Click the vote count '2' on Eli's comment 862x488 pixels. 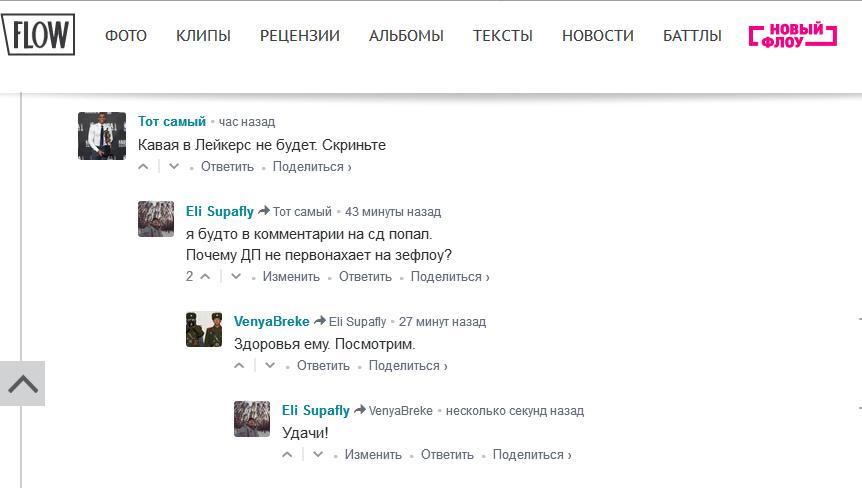coord(189,276)
